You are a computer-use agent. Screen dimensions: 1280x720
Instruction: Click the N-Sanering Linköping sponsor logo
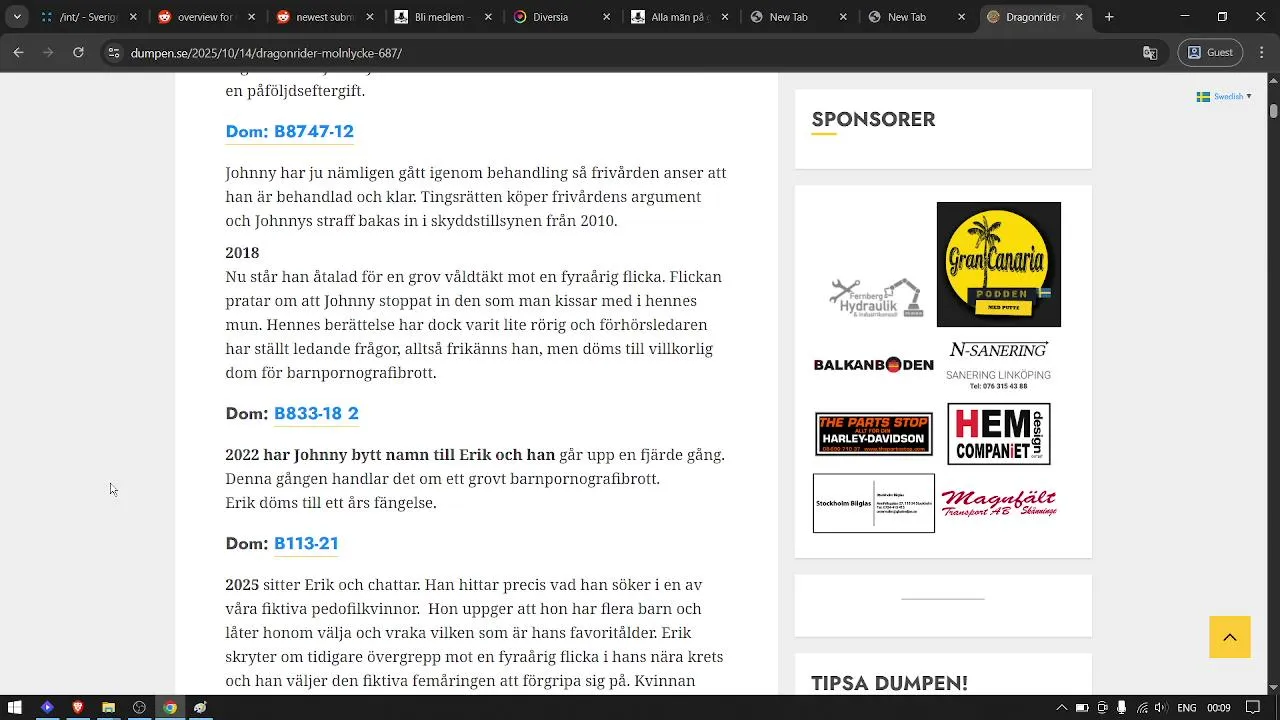(x=998, y=365)
